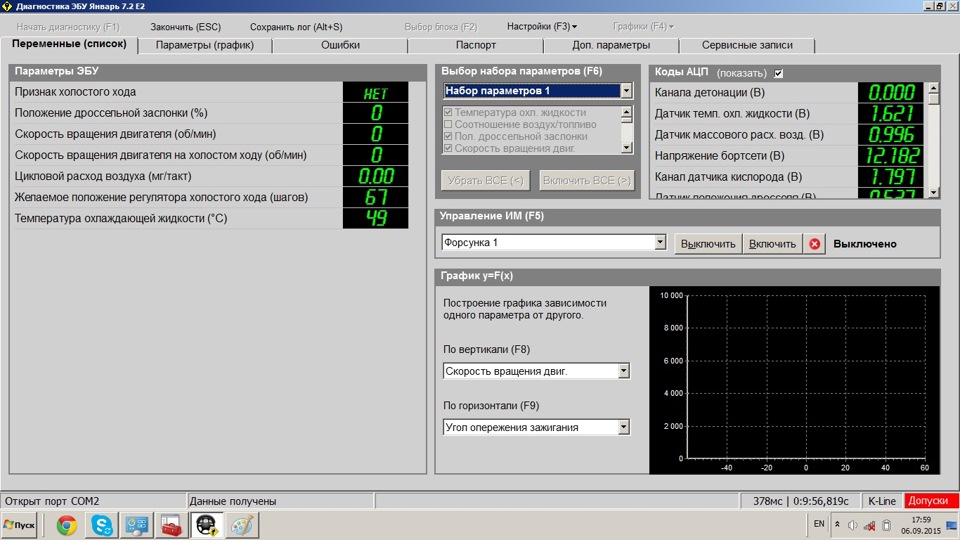Click the Включить actuator button
The width and height of the screenshot is (960, 540).
772,244
